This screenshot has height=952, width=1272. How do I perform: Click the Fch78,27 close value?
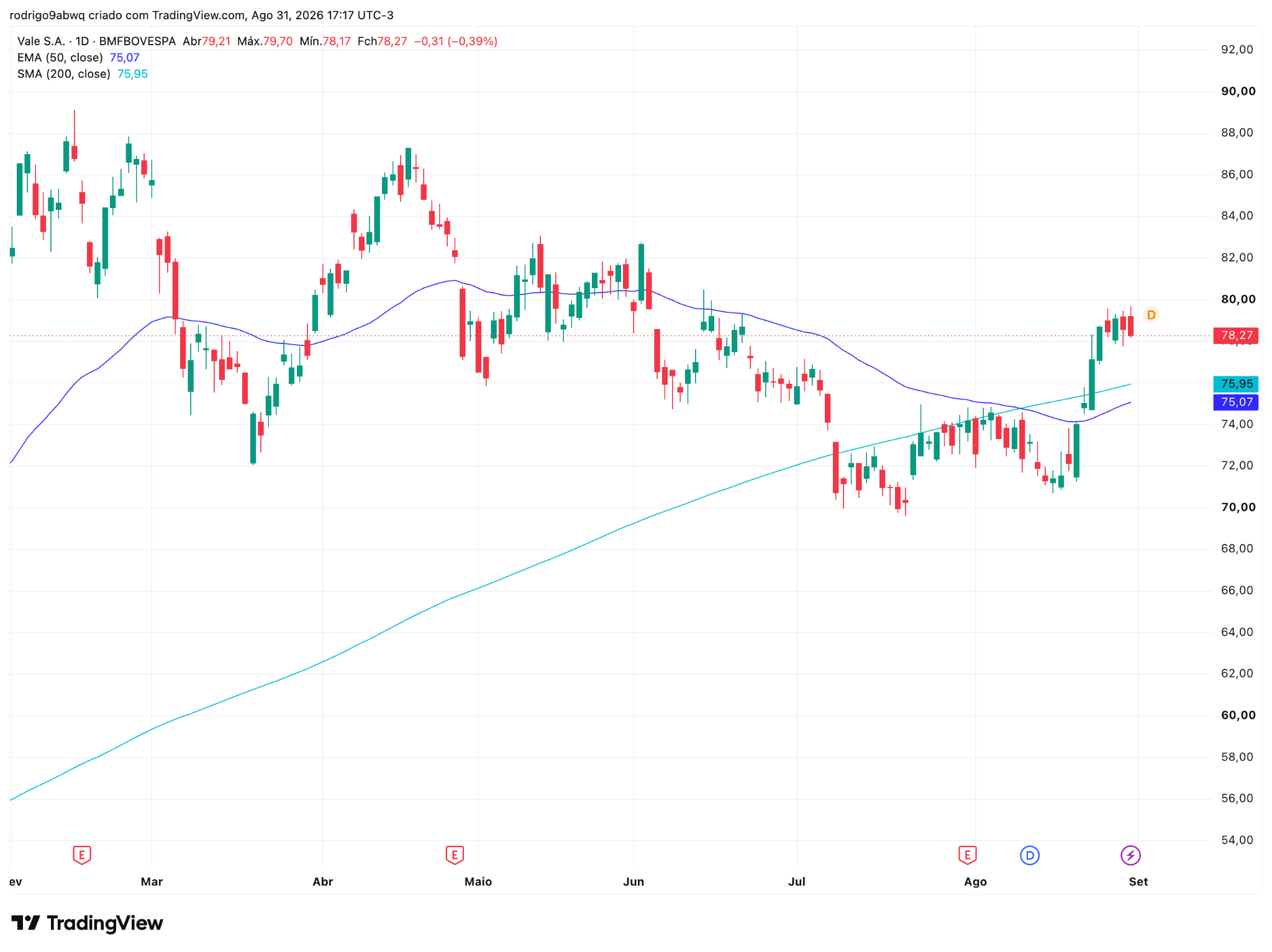point(382,42)
